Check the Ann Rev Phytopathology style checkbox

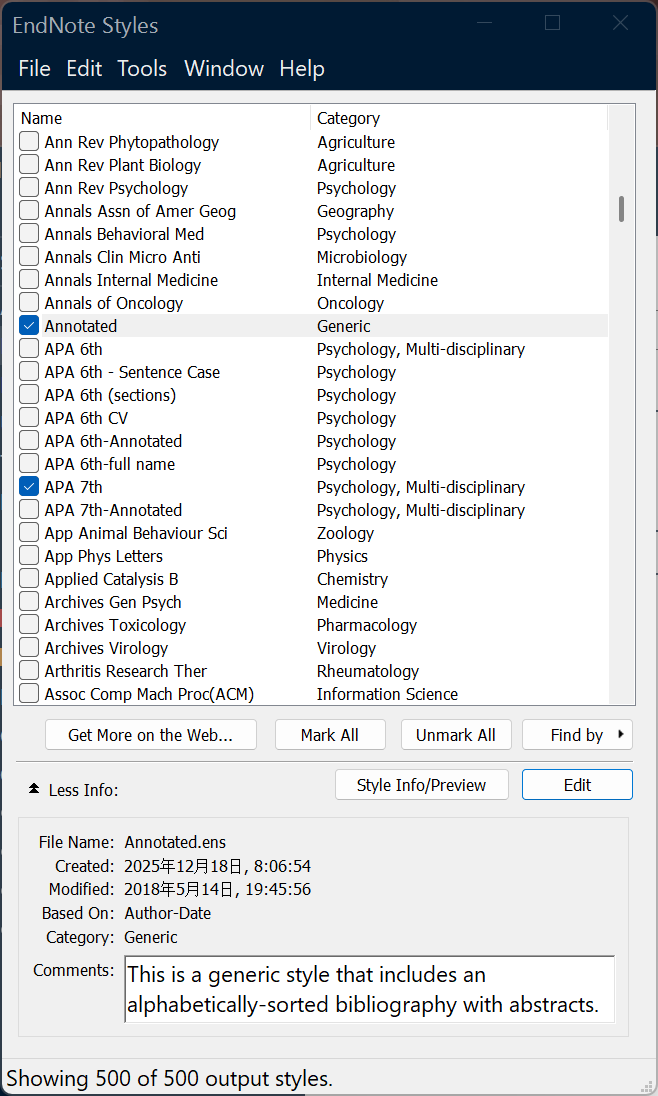29,142
